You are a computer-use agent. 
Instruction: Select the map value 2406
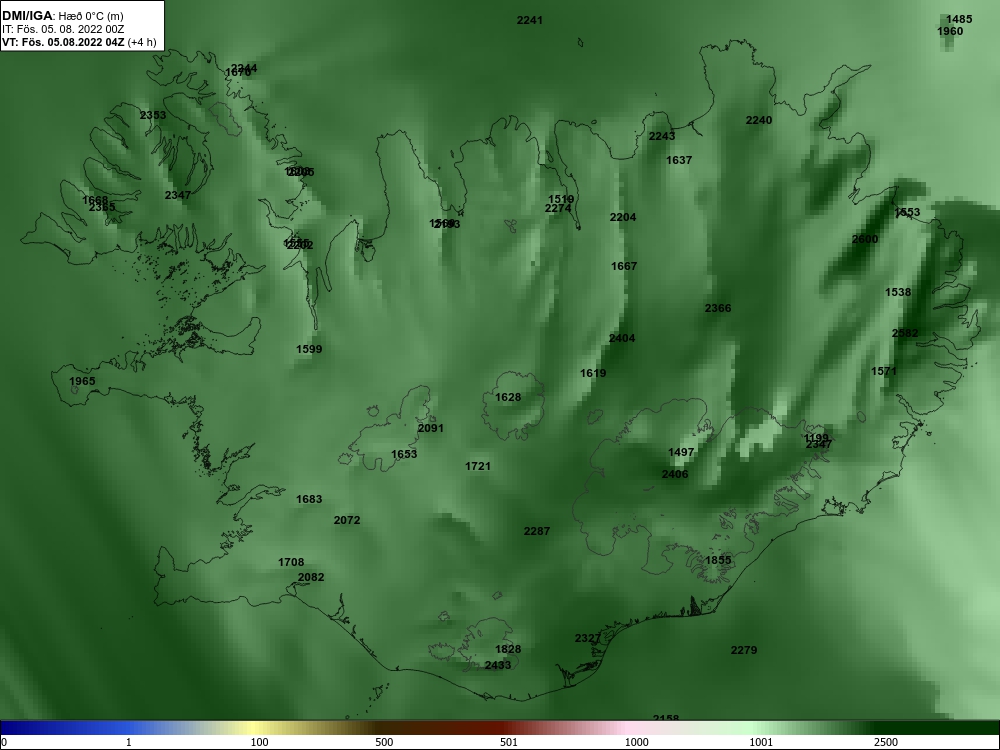(x=674, y=474)
